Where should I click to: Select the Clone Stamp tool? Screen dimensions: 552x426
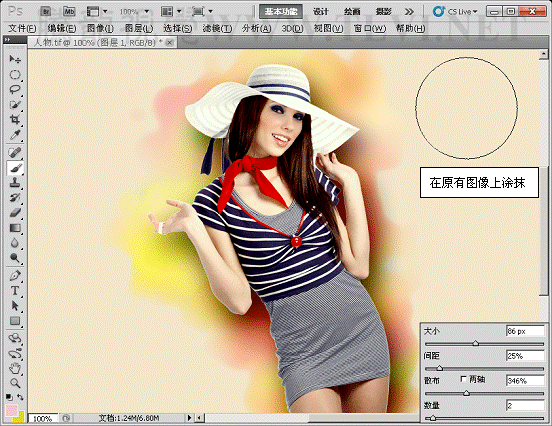15,183
